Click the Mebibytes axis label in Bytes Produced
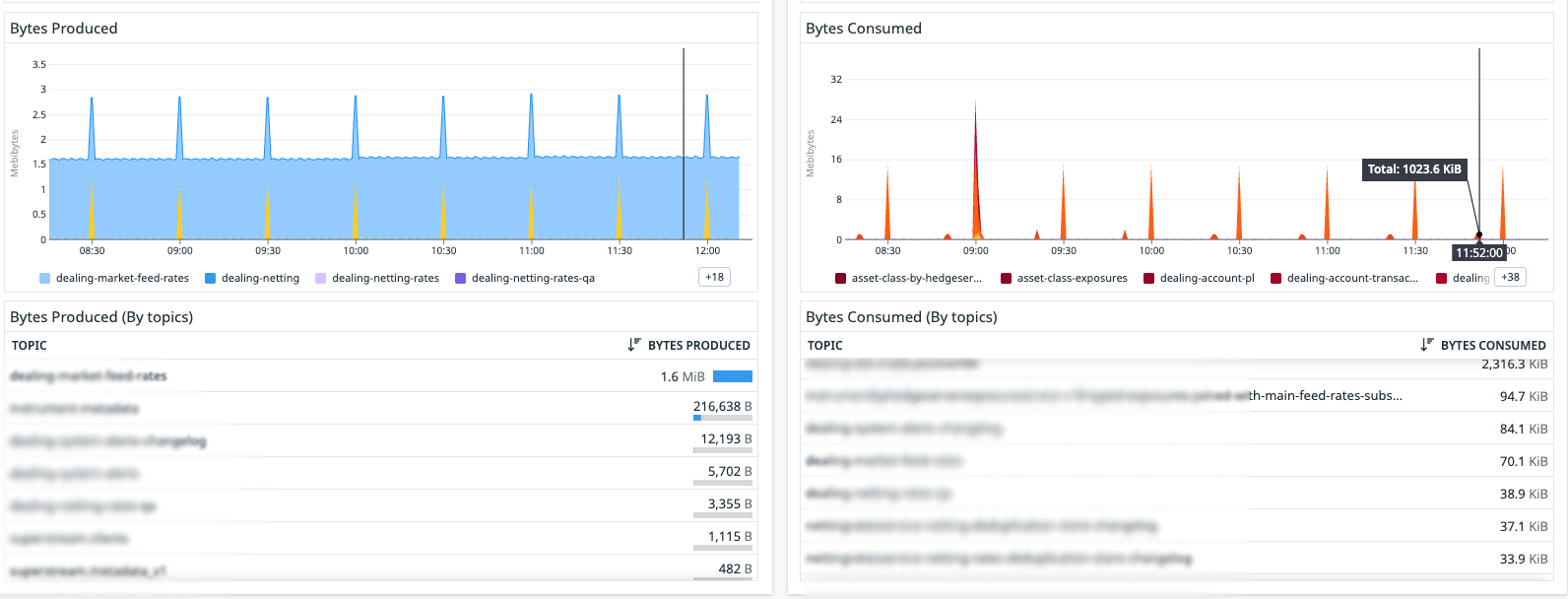Image resolution: width=1568 pixels, height=599 pixels. pyautogui.click(x=15, y=153)
